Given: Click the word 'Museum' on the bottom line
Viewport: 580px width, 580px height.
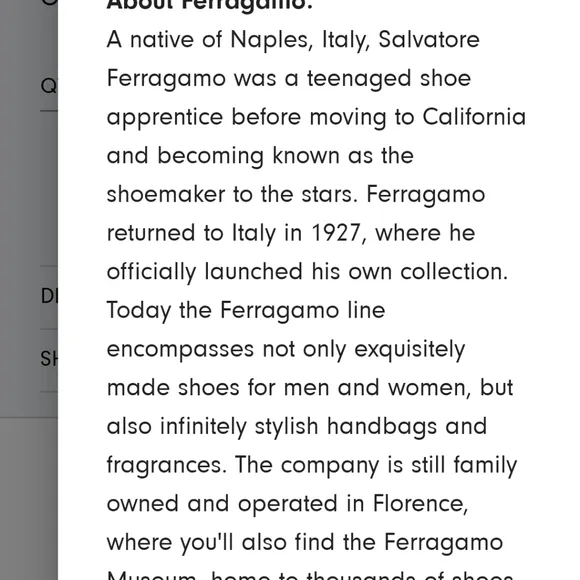Looking at the screenshot, I should click(151, 576).
